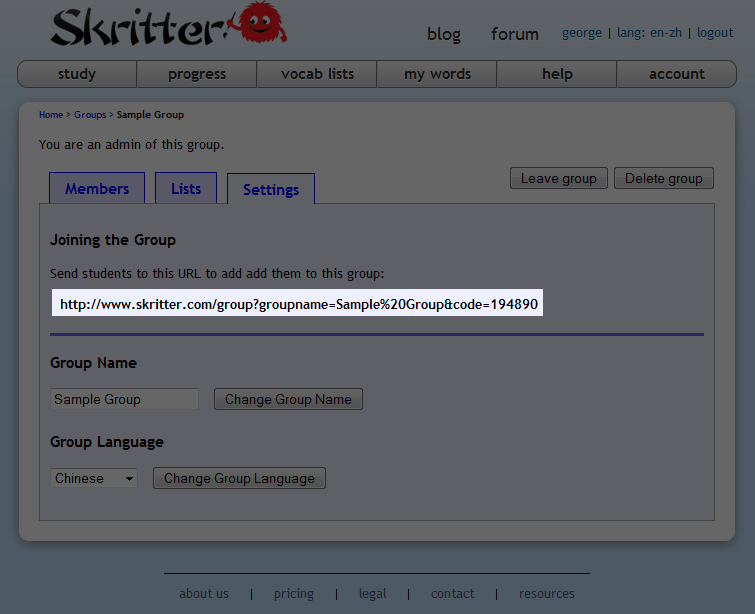Viewport: 755px width, 614px height.
Task: Click the Delete group button
Action: [x=664, y=178]
